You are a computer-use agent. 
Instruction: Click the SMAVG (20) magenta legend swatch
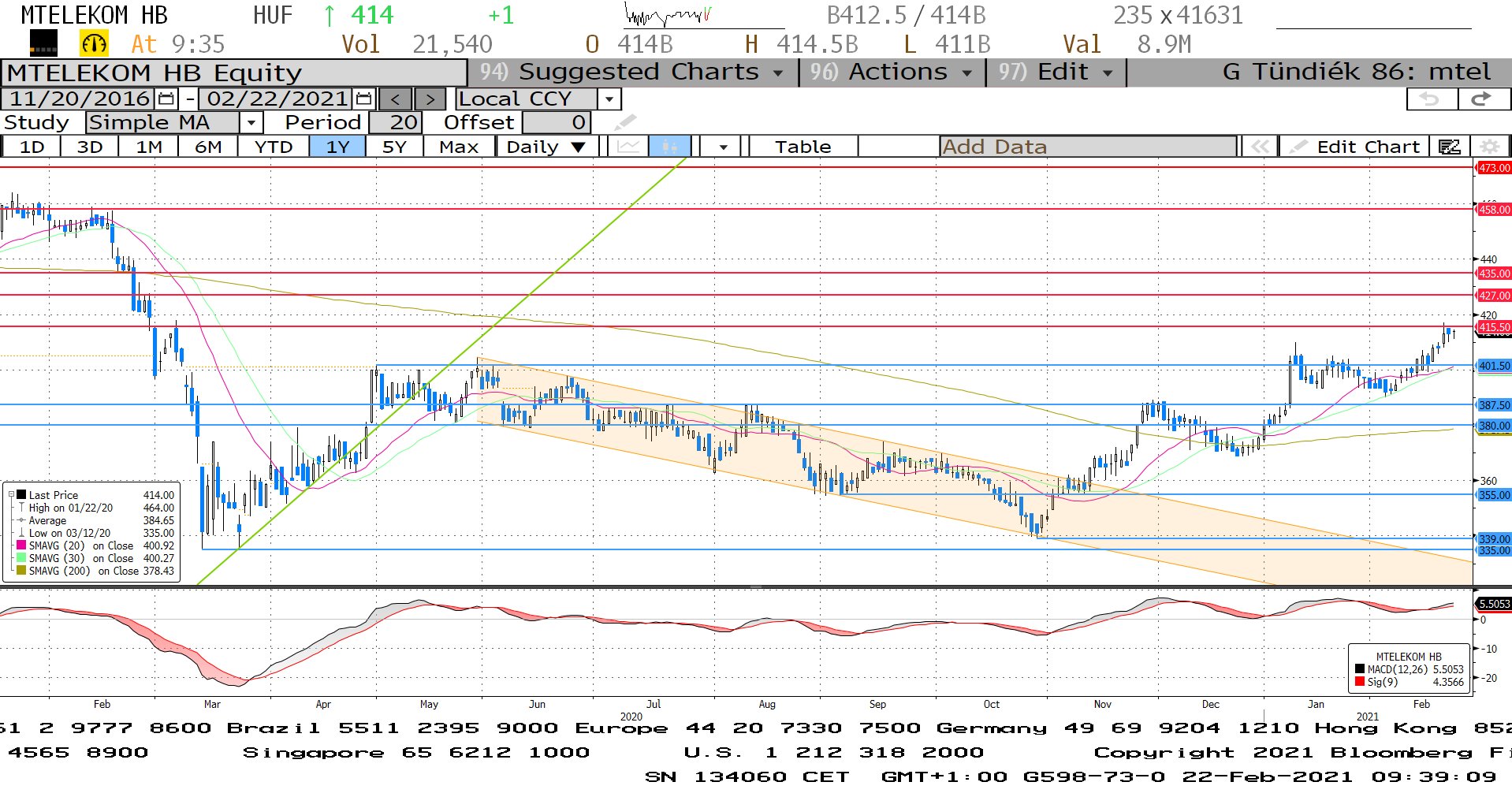(21, 545)
